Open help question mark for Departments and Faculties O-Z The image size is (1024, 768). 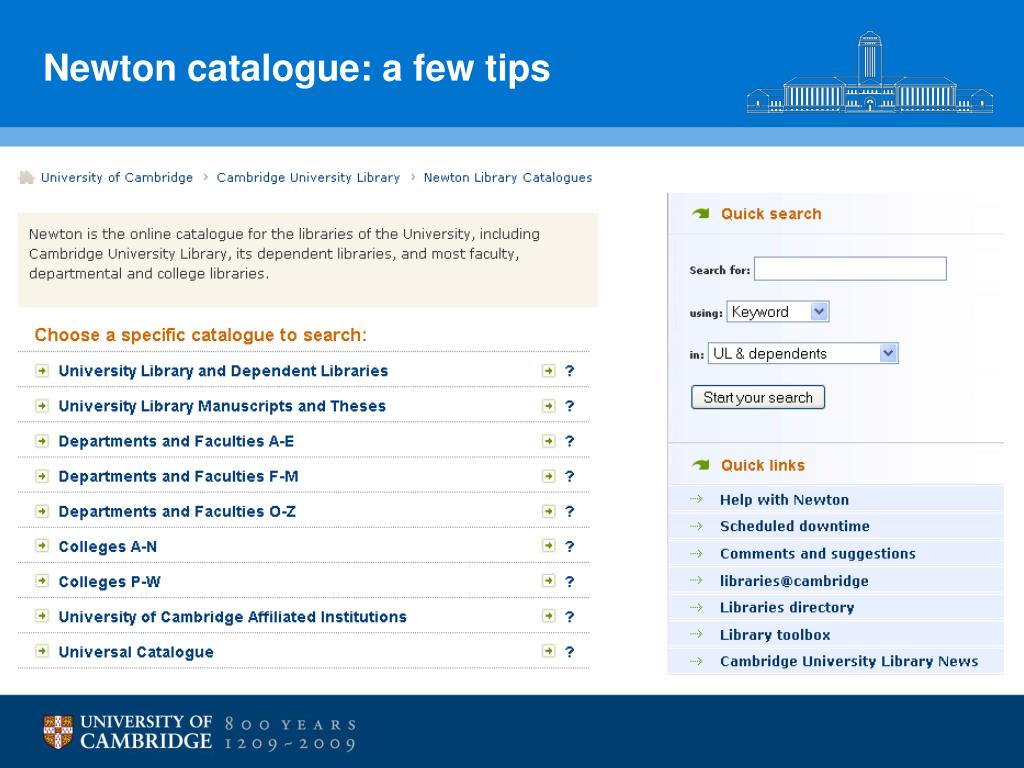pos(569,511)
